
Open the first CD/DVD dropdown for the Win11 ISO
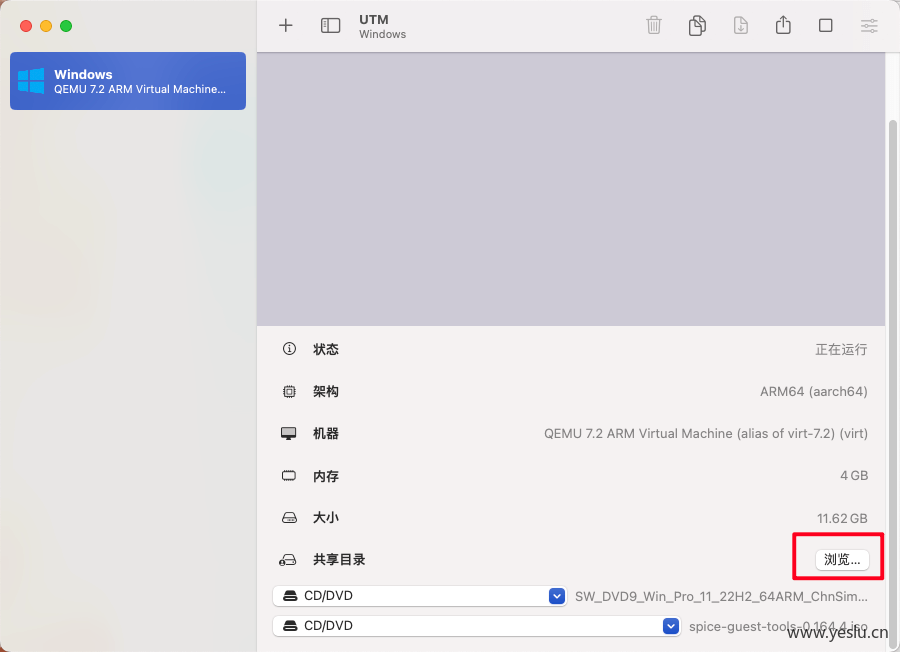click(x=420, y=596)
